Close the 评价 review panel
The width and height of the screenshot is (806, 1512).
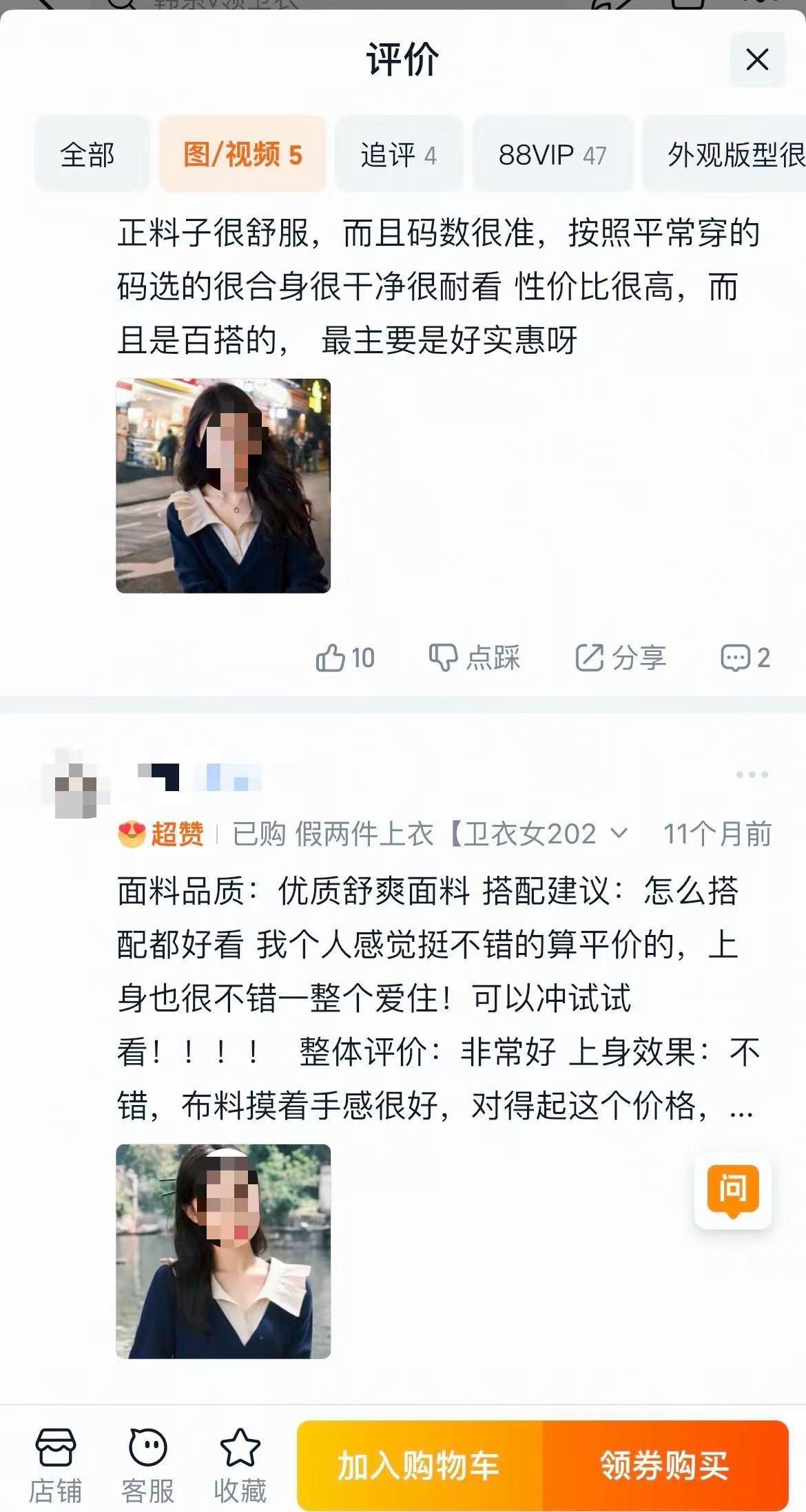[757, 59]
